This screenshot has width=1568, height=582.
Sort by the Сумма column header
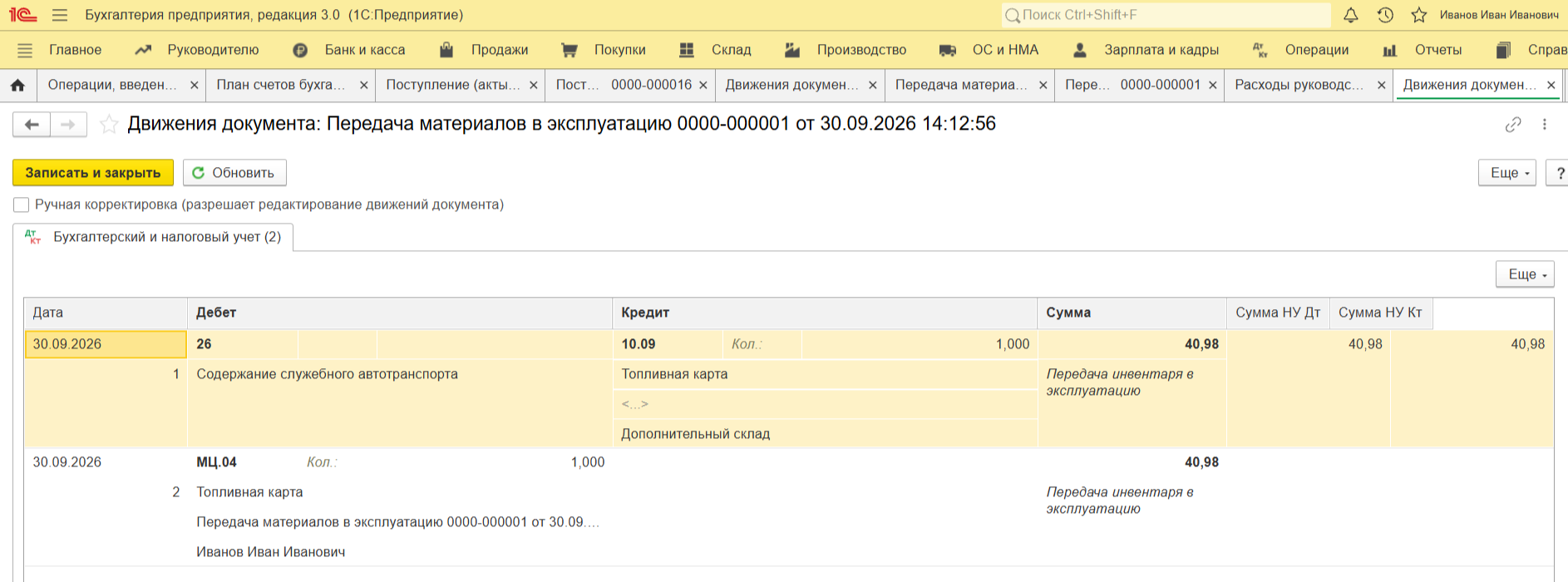(1132, 313)
